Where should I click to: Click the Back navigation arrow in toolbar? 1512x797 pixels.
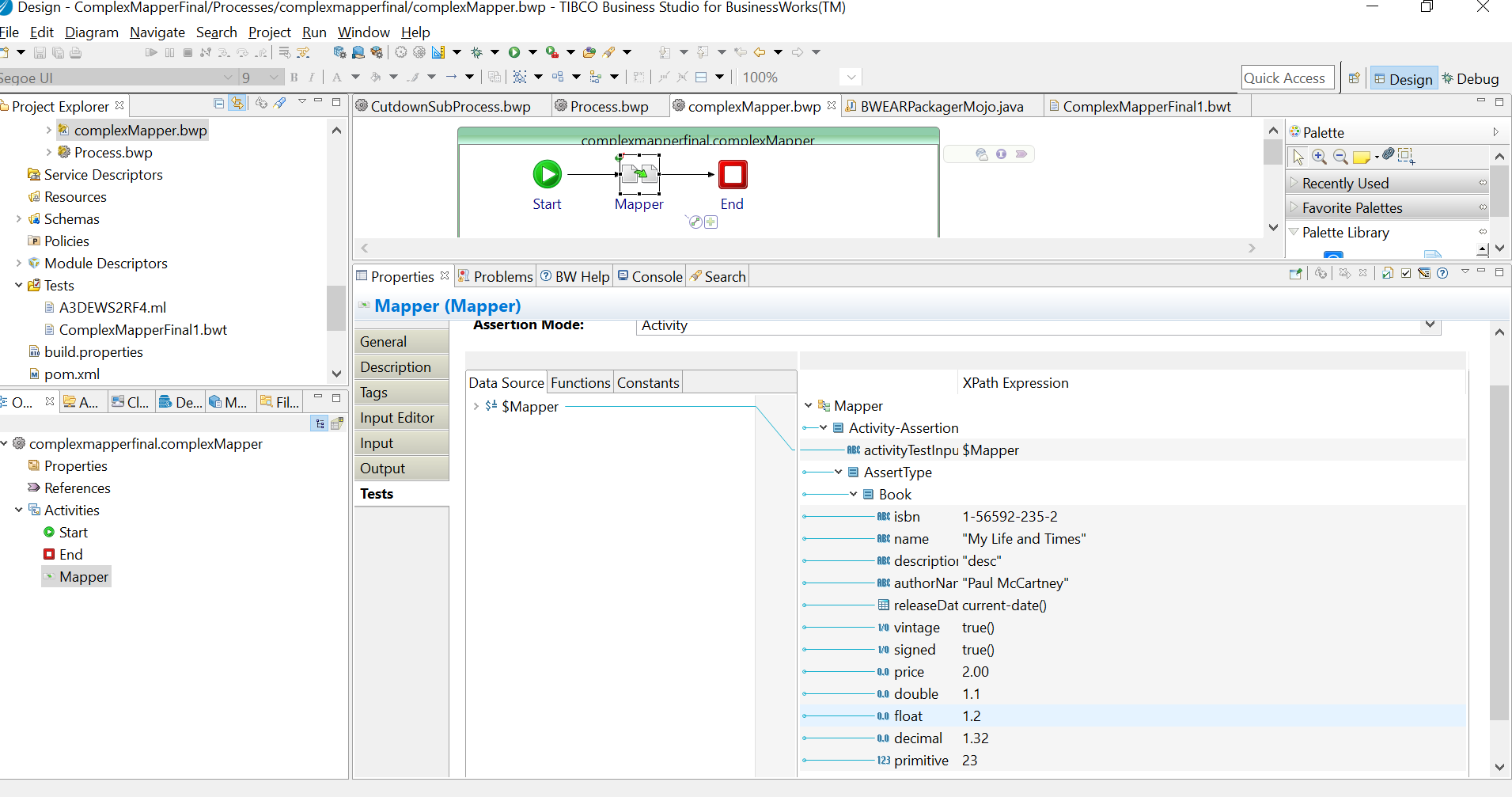tap(760, 52)
